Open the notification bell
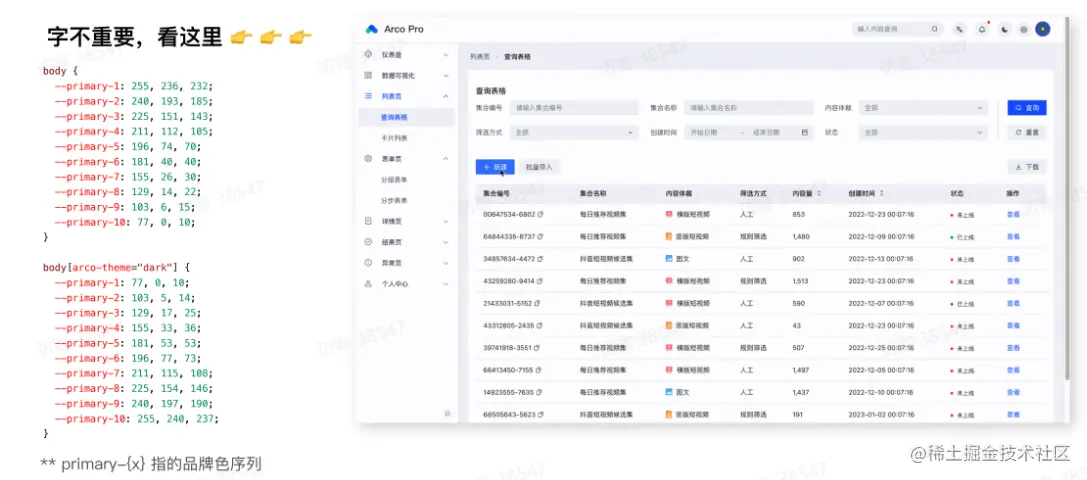The image size is (1087, 480). [x=982, y=29]
